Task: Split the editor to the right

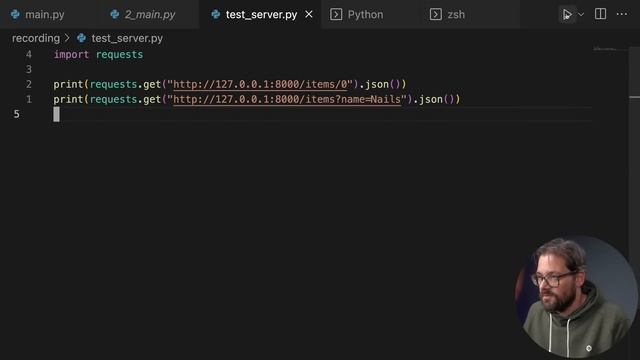Action: [600, 14]
